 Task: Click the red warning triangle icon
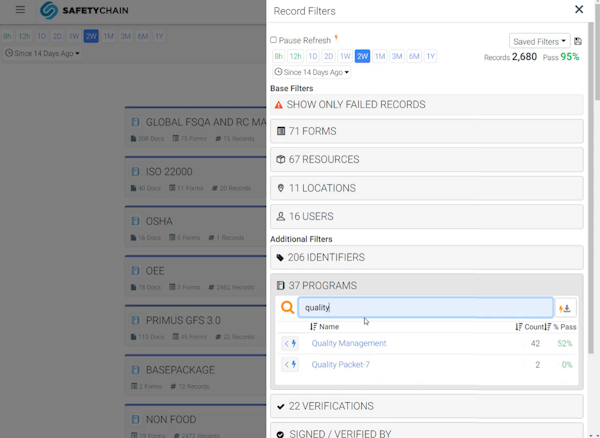279,105
